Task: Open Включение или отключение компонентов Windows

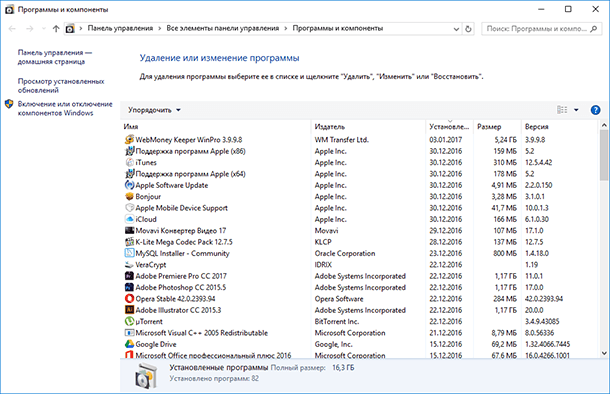Action: tap(65, 109)
